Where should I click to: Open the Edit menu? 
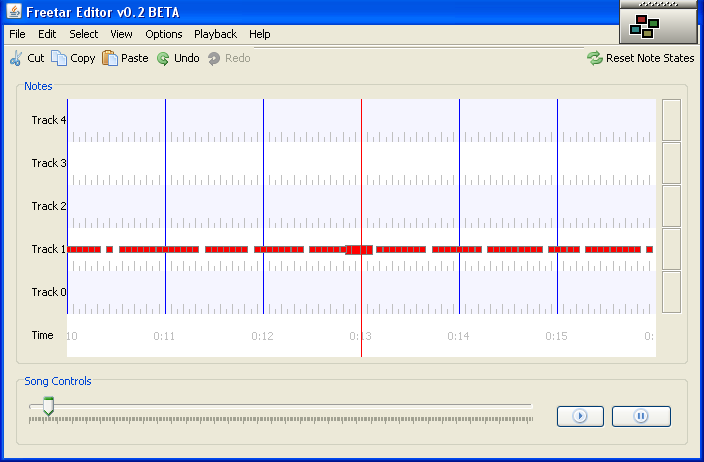click(x=47, y=34)
